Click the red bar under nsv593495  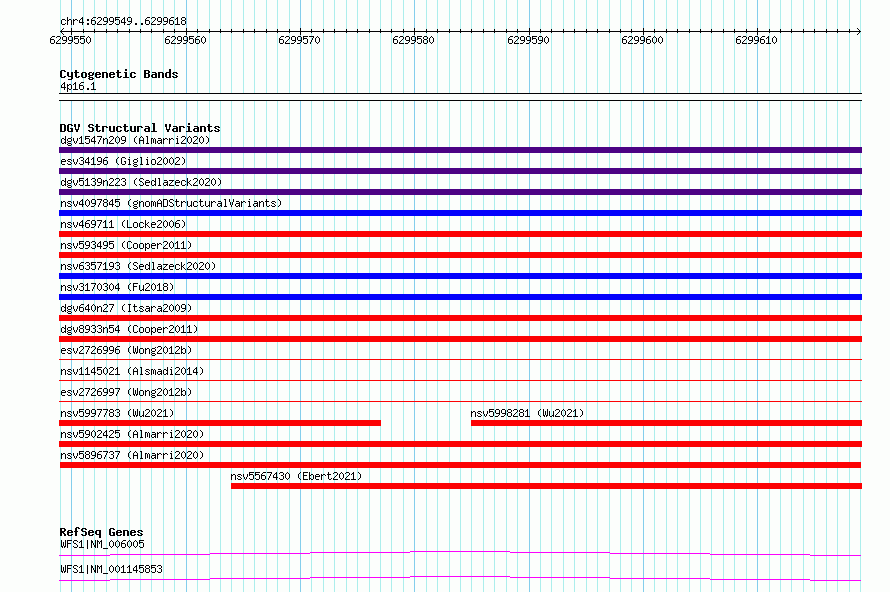click(x=460, y=255)
